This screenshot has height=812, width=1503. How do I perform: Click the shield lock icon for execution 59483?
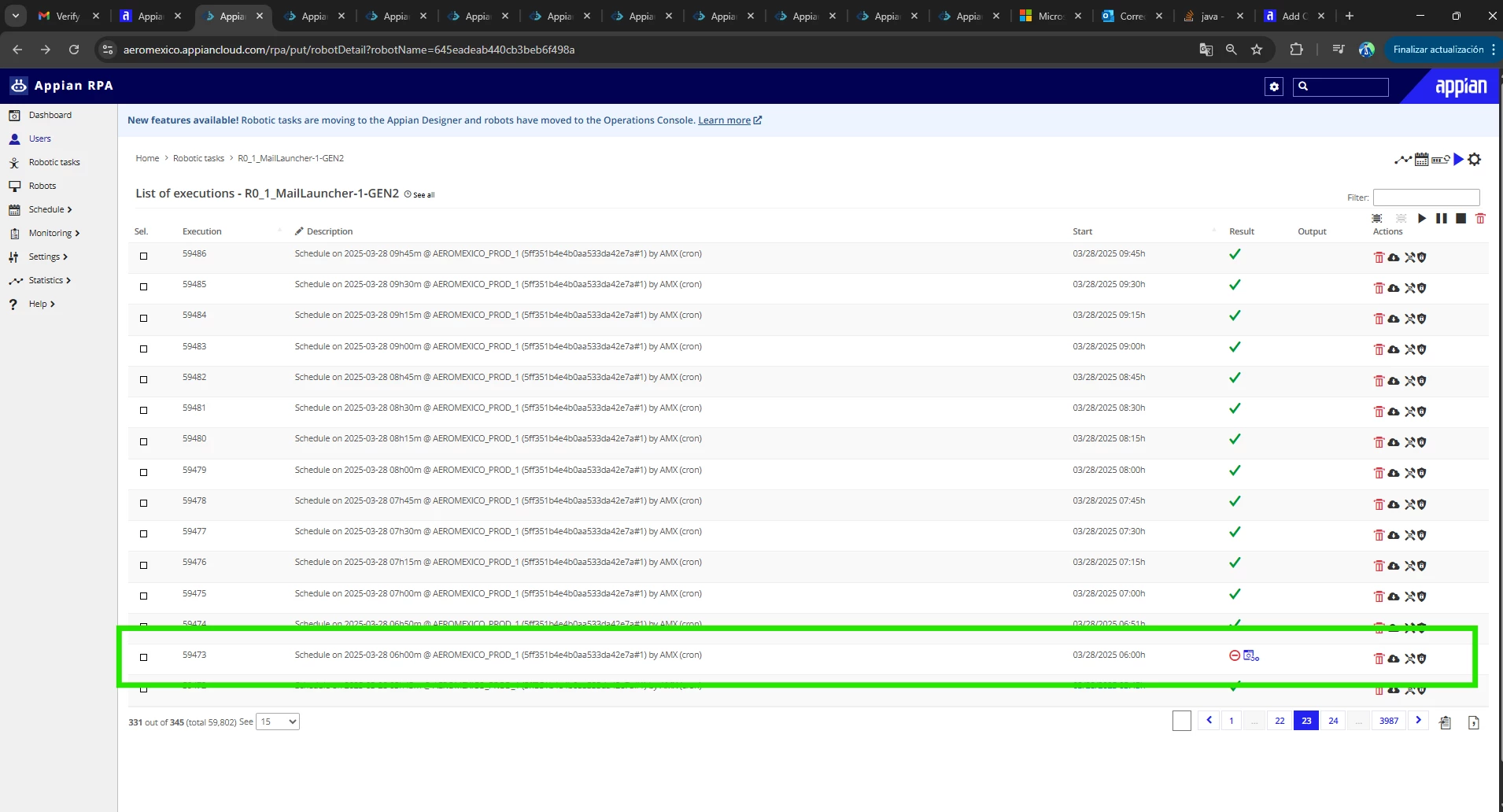pyautogui.click(x=1422, y=350)
